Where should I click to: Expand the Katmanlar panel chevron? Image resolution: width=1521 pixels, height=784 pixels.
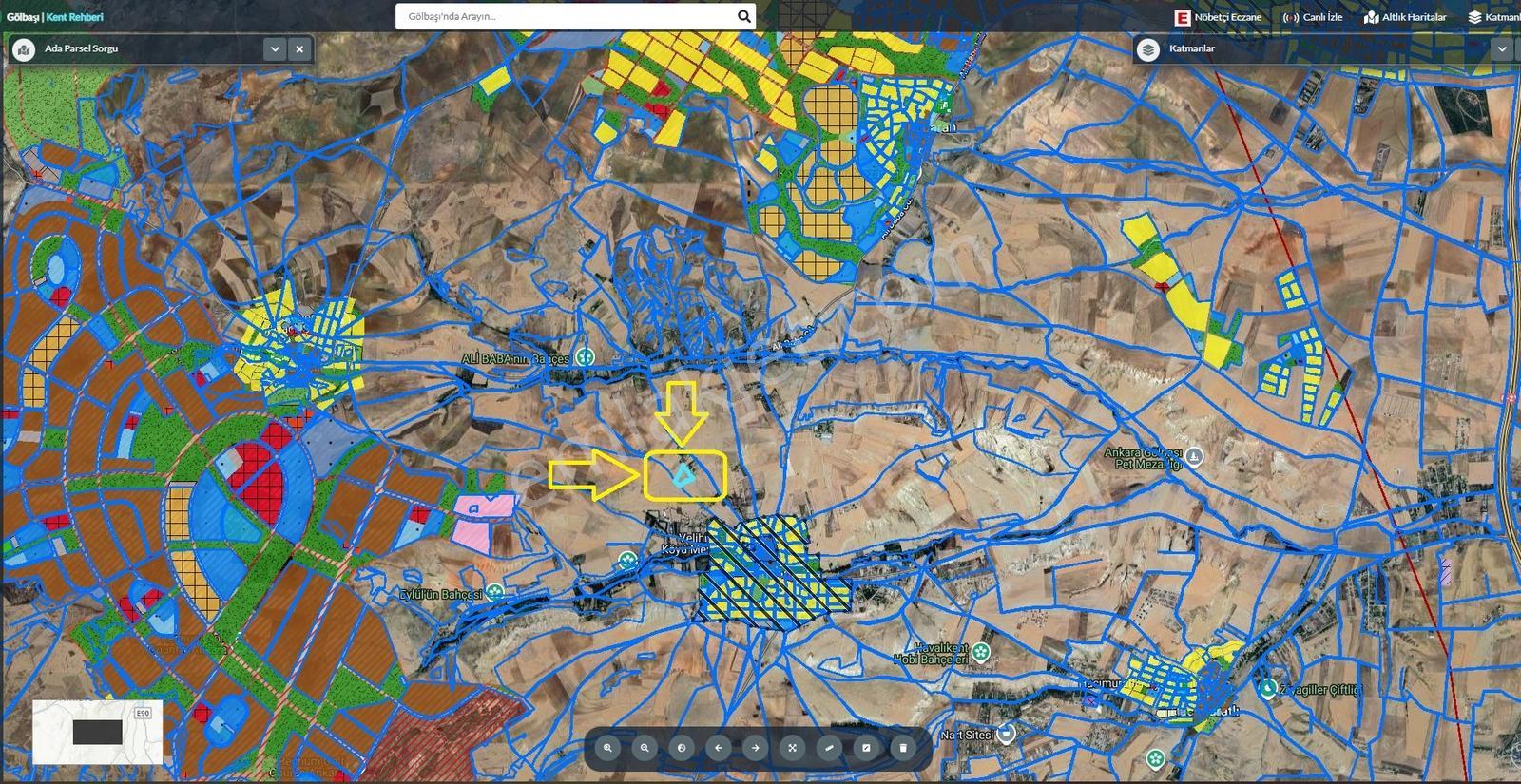coord(1502,49)
